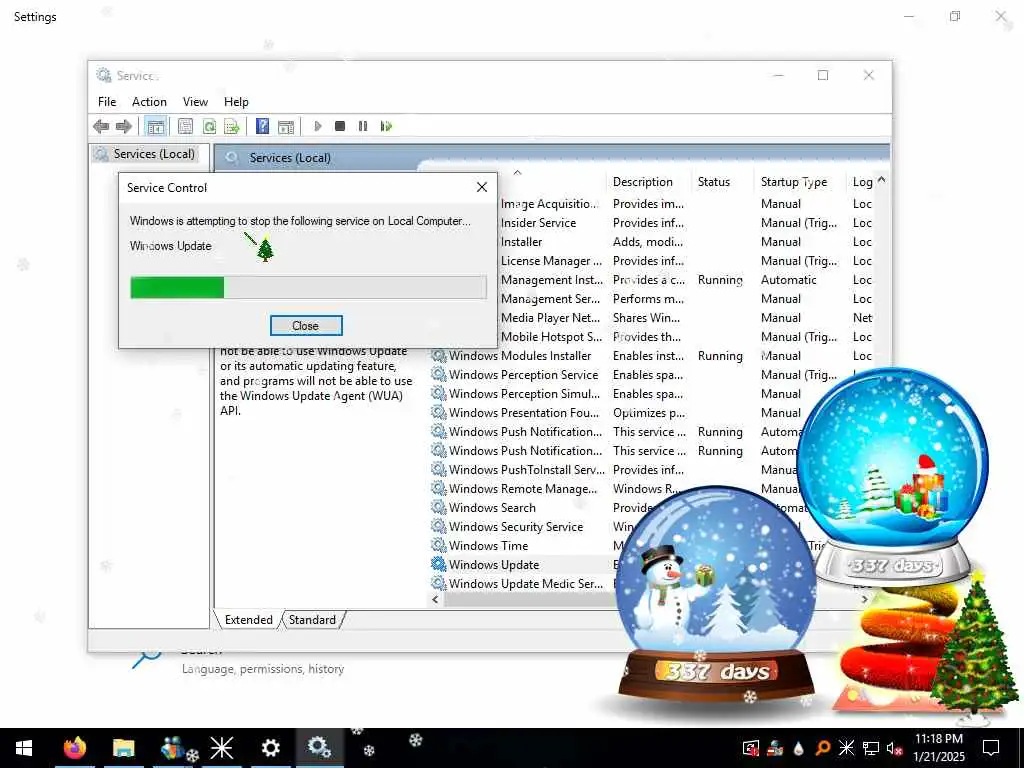Toggle the Show/Hide Console Tree toolbar icon

[x=155, y=126]
